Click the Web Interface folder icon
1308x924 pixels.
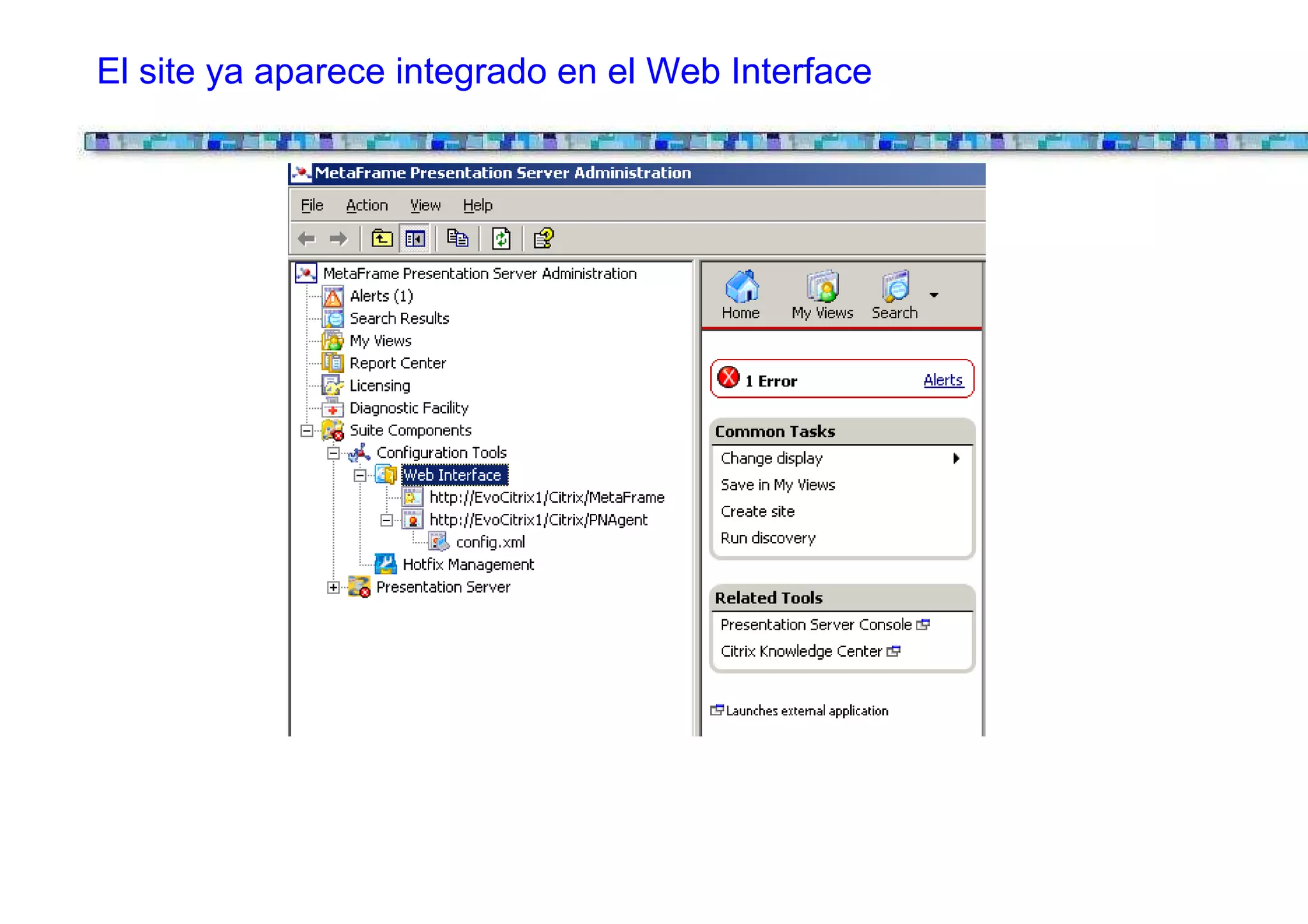(x=386, y=475)
